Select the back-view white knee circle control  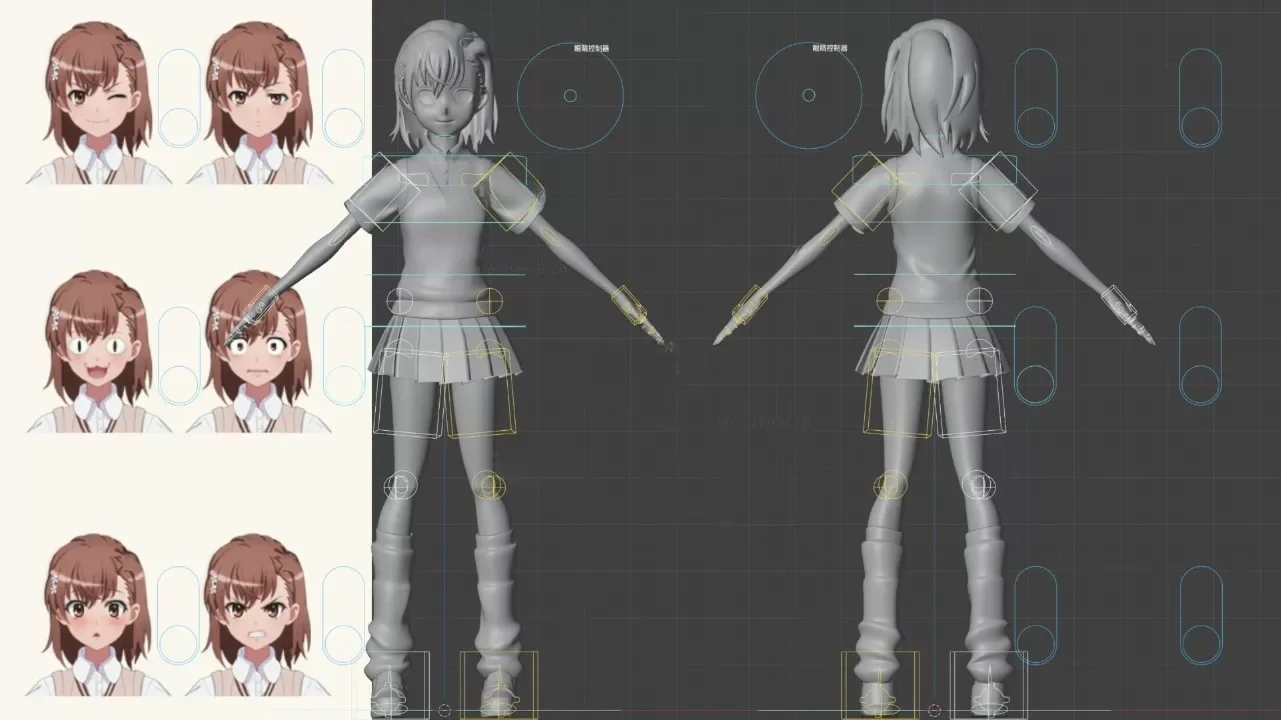click(x=981, y=486)
